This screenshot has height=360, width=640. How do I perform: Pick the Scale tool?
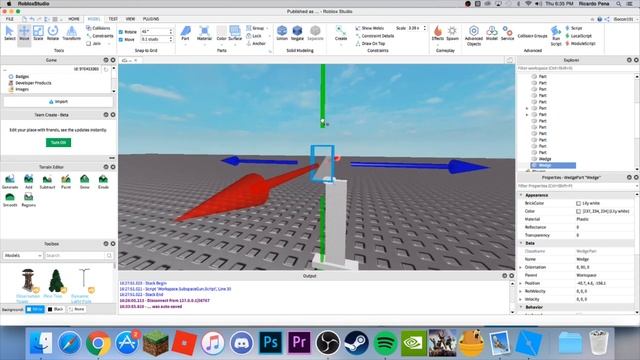pos(38,33)
